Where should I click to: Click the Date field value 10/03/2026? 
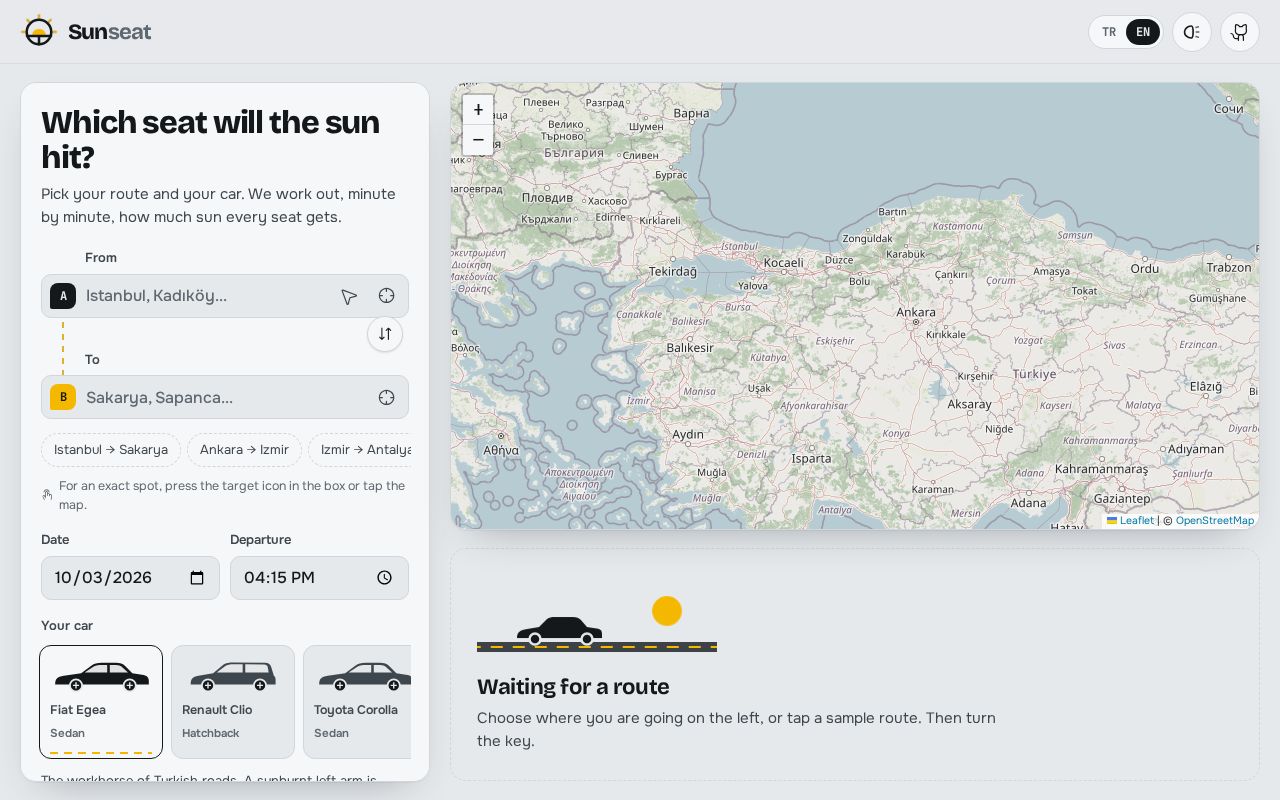point(103,578)
